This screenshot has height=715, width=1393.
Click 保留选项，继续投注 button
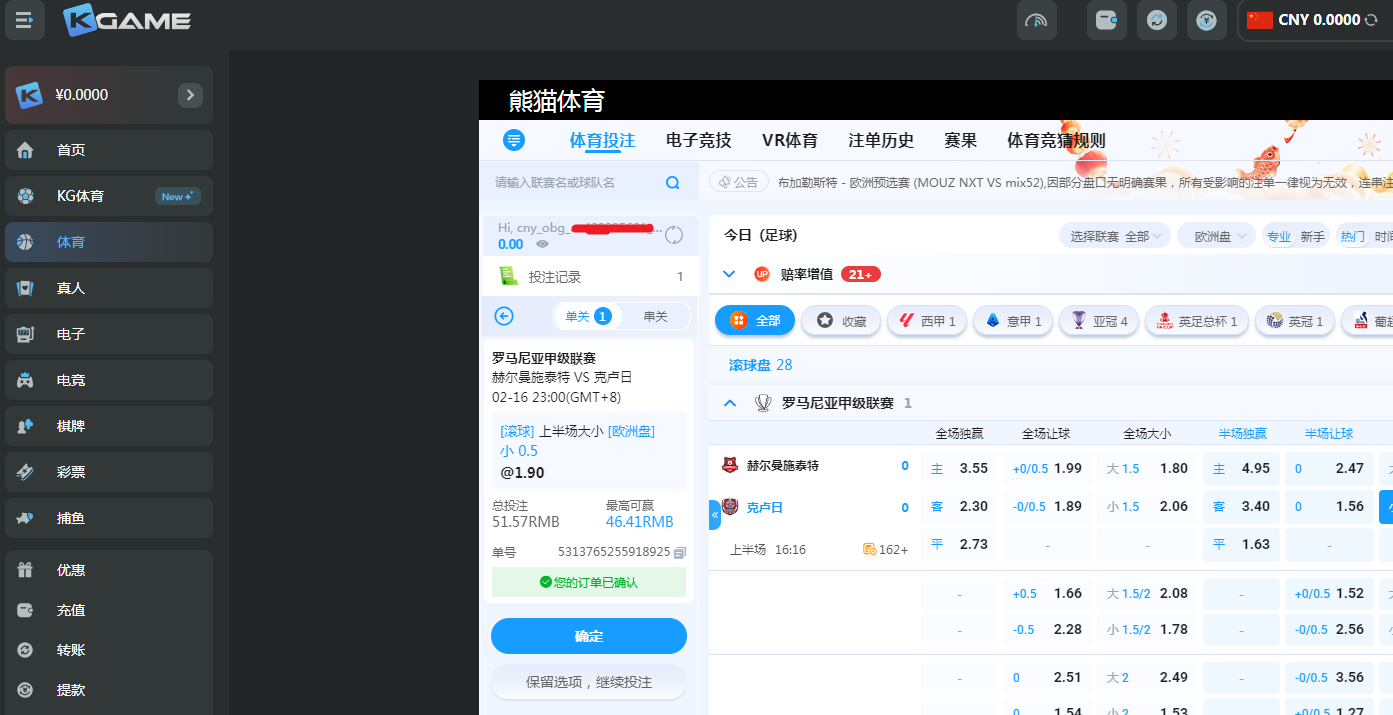click(x=588, y=682)
